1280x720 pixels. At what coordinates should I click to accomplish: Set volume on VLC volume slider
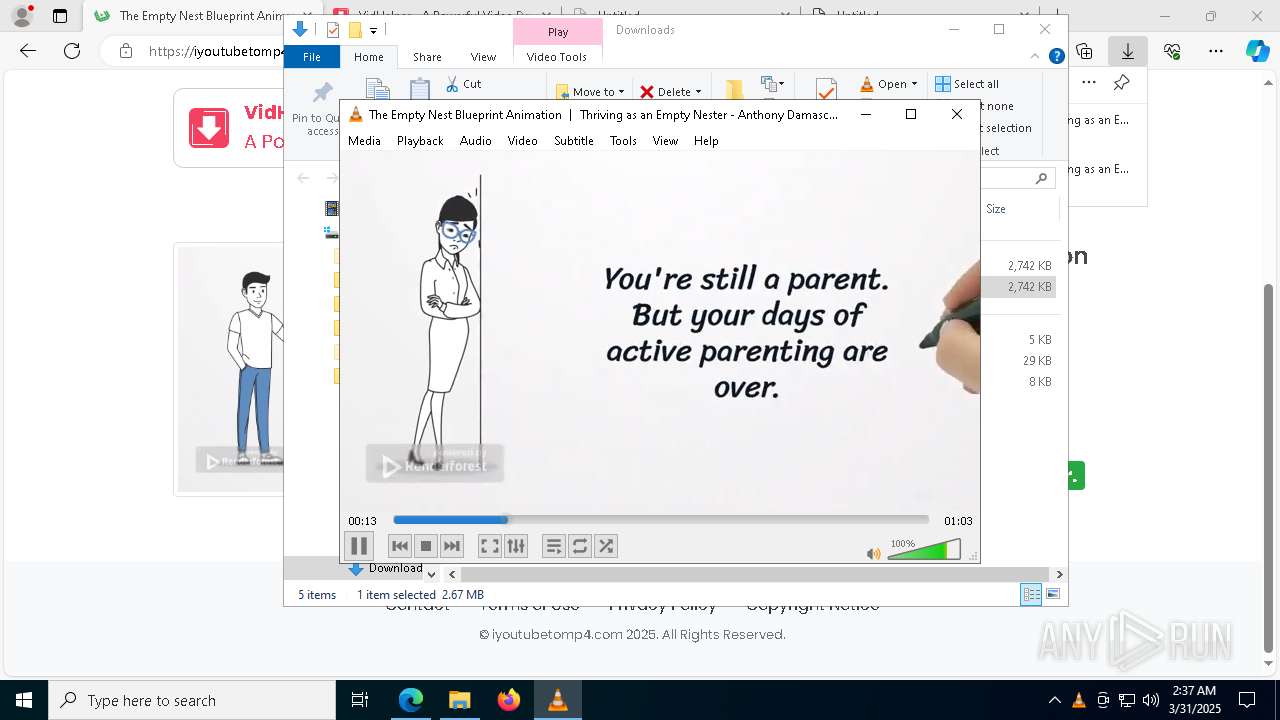click(923, 551)
